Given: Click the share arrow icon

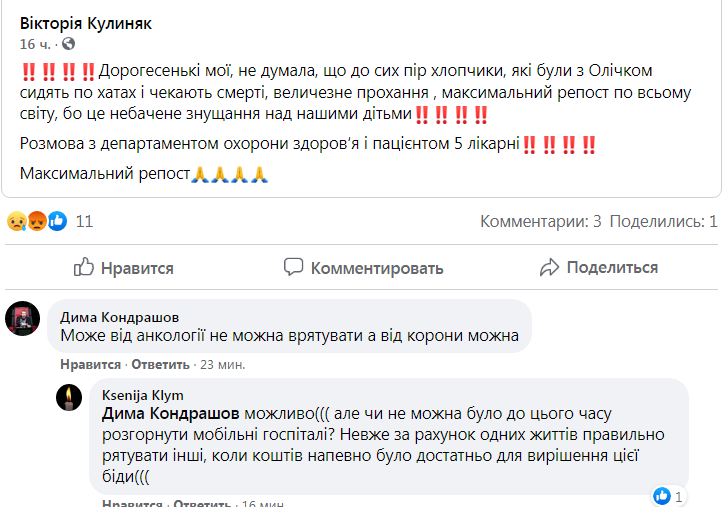Looking at the screenshot, I should [549, 268].
